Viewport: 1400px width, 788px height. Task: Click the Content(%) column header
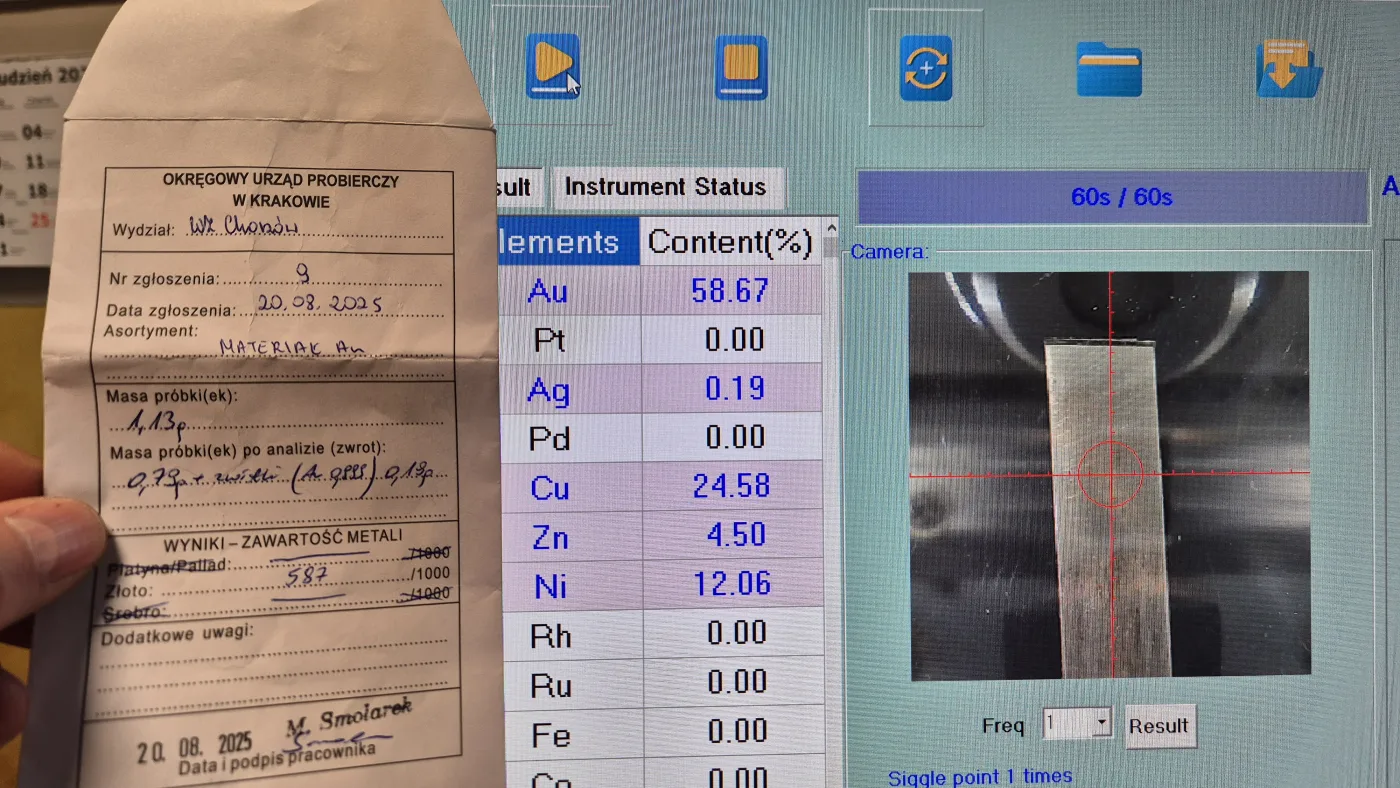(730, 243)
